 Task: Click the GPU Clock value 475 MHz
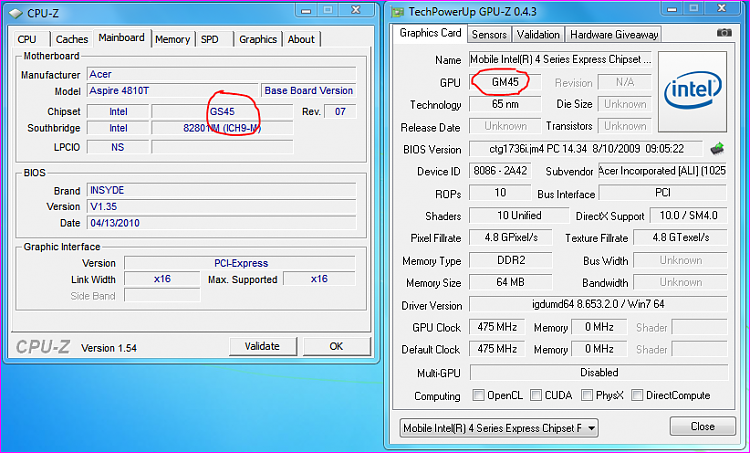[x=497, y=327]
